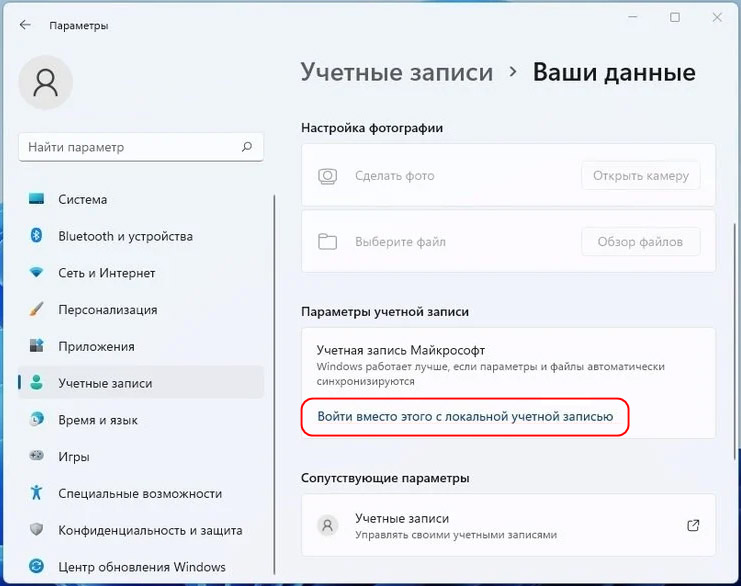Click the Игры gamepad icon
This screenshot has width=741, height=586.
(x=36, y=456)
